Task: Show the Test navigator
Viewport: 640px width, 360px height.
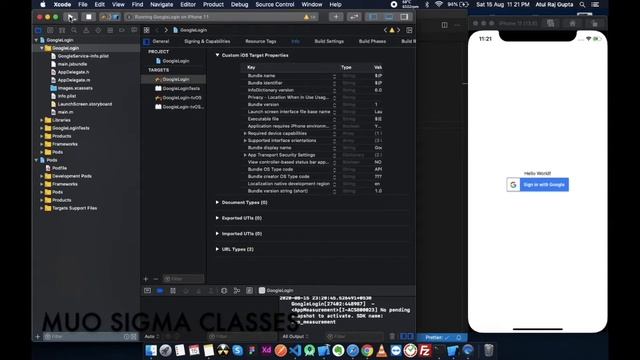Action: click(x=98, y=30)
